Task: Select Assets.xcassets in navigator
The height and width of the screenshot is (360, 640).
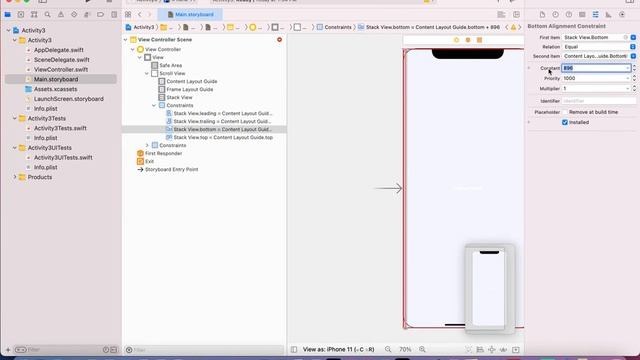Action: click(x=56, y=89)
